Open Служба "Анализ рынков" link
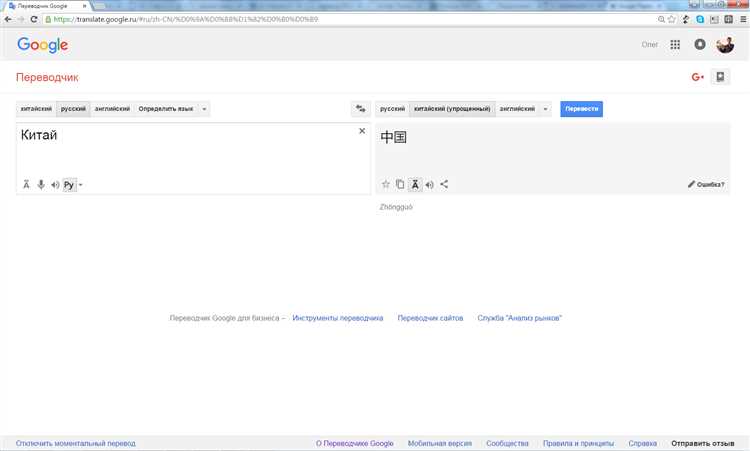750x451 pixels. [519, 318]
